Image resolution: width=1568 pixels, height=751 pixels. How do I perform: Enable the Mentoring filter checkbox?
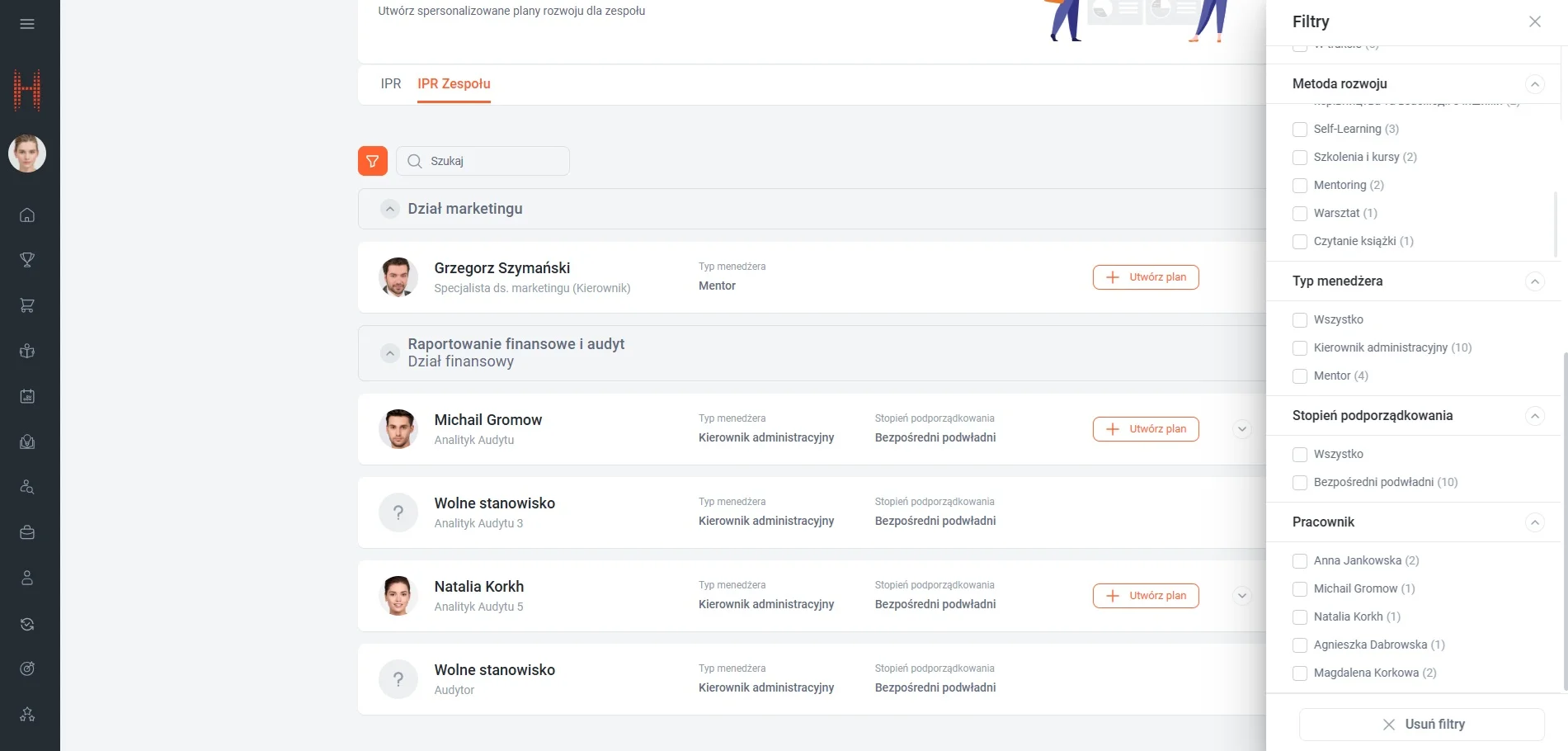point(1300,186)
